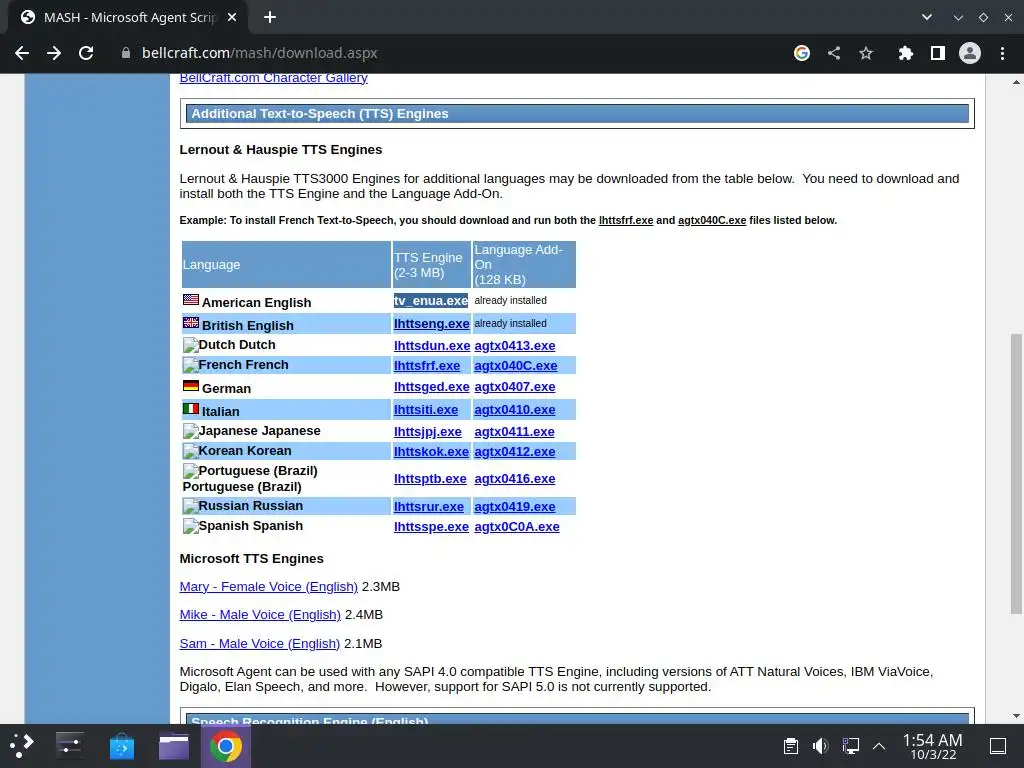Download agtx0413.exe Dutch add-on
The height and width of the screenshot is (768, 1024).
pyautogui.click(x=515, y=346)
